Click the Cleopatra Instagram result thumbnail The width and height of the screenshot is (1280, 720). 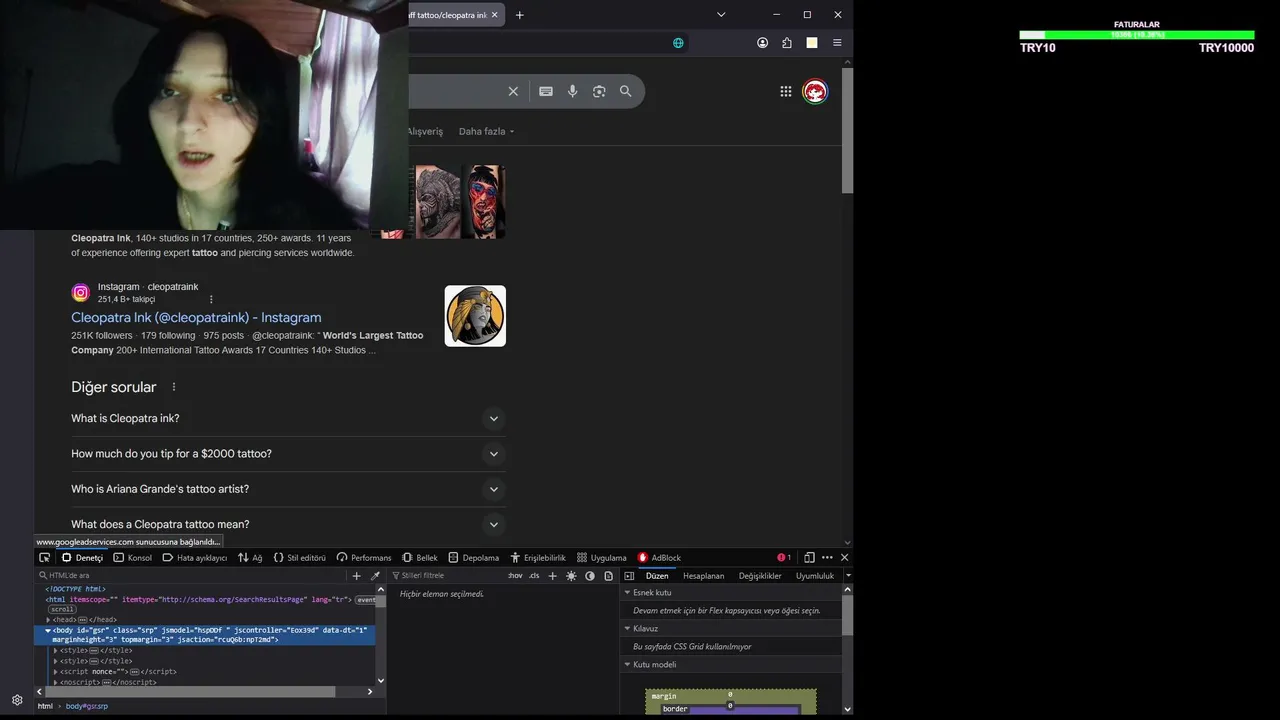(475, 316)
